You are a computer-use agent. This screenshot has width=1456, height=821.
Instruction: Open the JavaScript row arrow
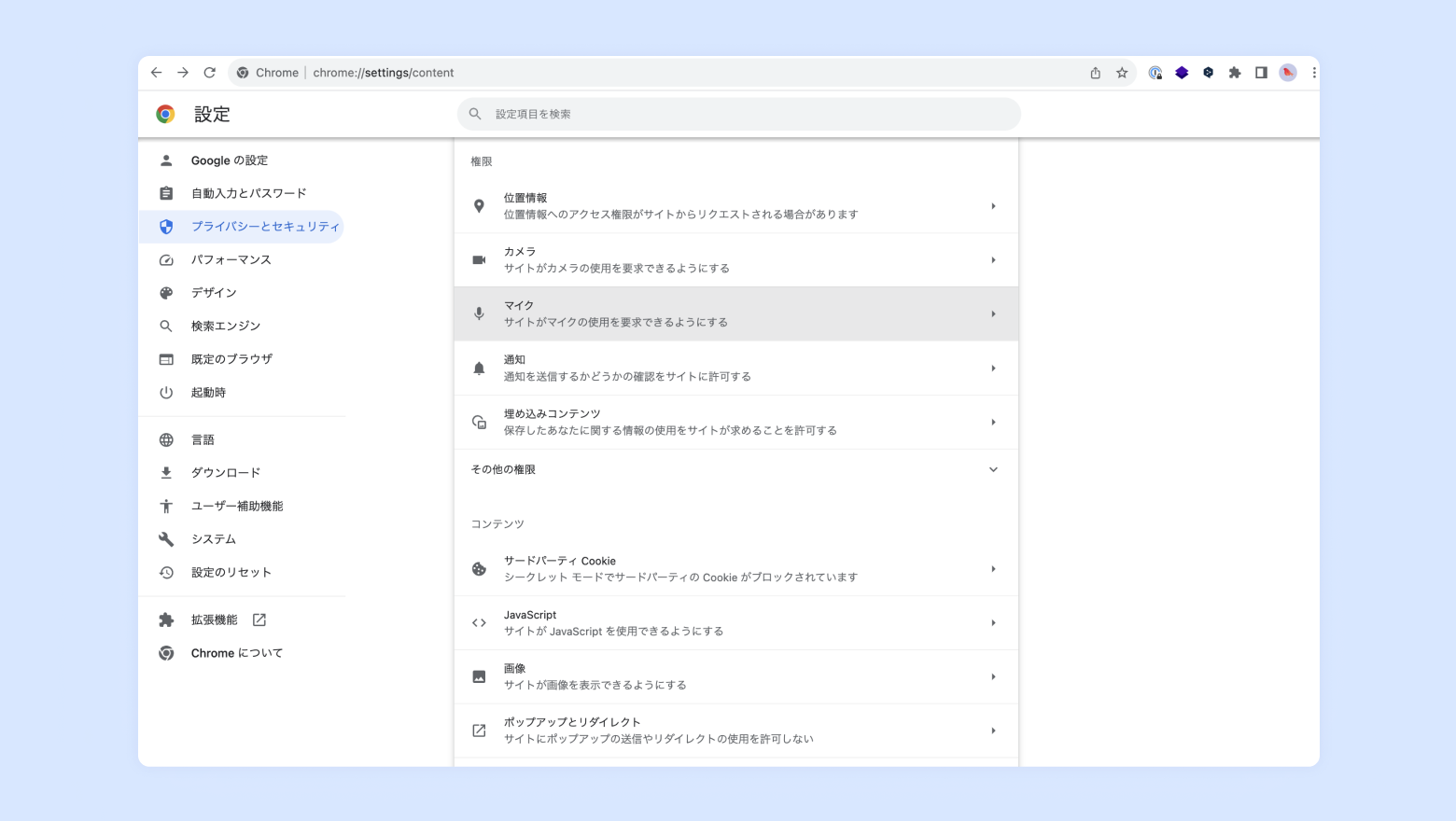coord(993,623)
